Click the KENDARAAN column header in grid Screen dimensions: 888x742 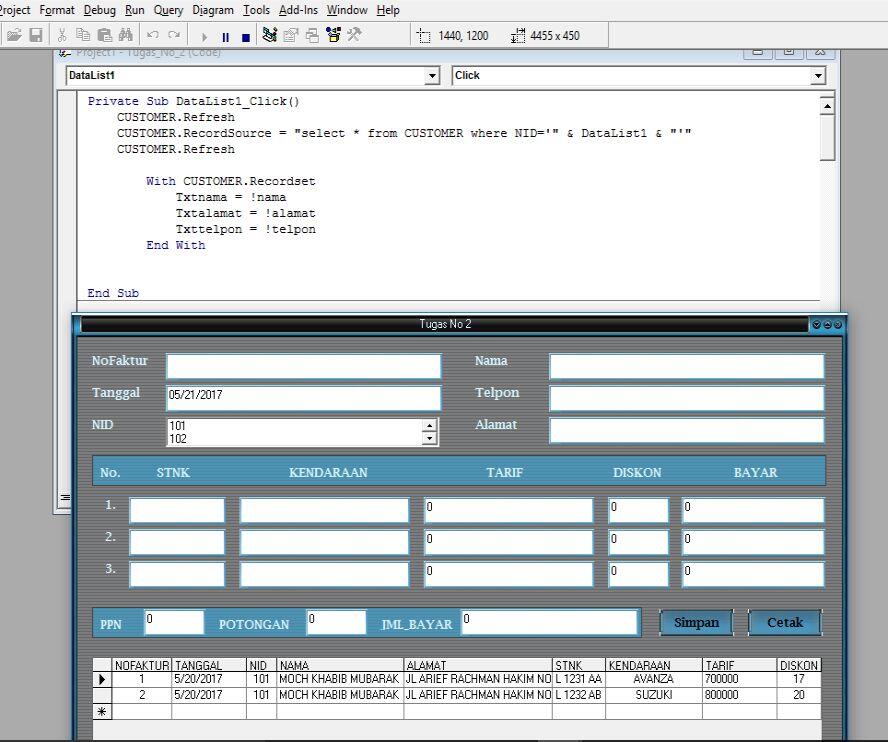(654, 665)
